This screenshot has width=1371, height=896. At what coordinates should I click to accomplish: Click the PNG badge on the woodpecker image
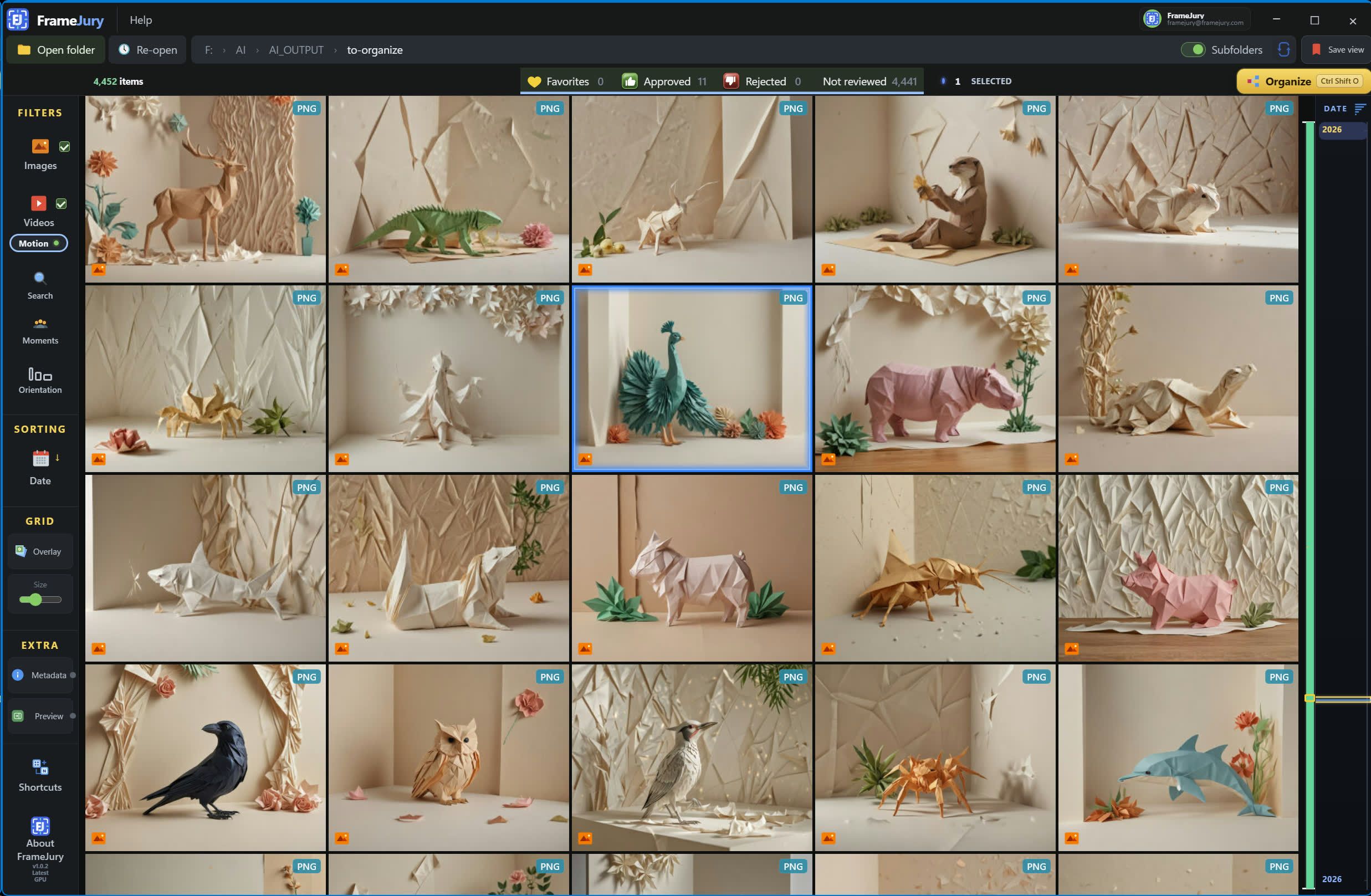(792, 677)
